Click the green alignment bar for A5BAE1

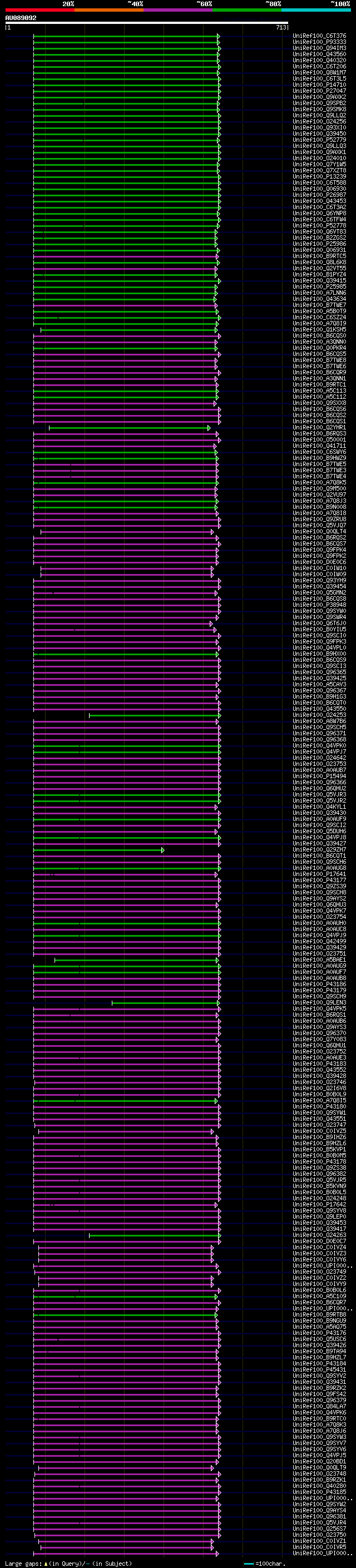[x=136, y=960]
